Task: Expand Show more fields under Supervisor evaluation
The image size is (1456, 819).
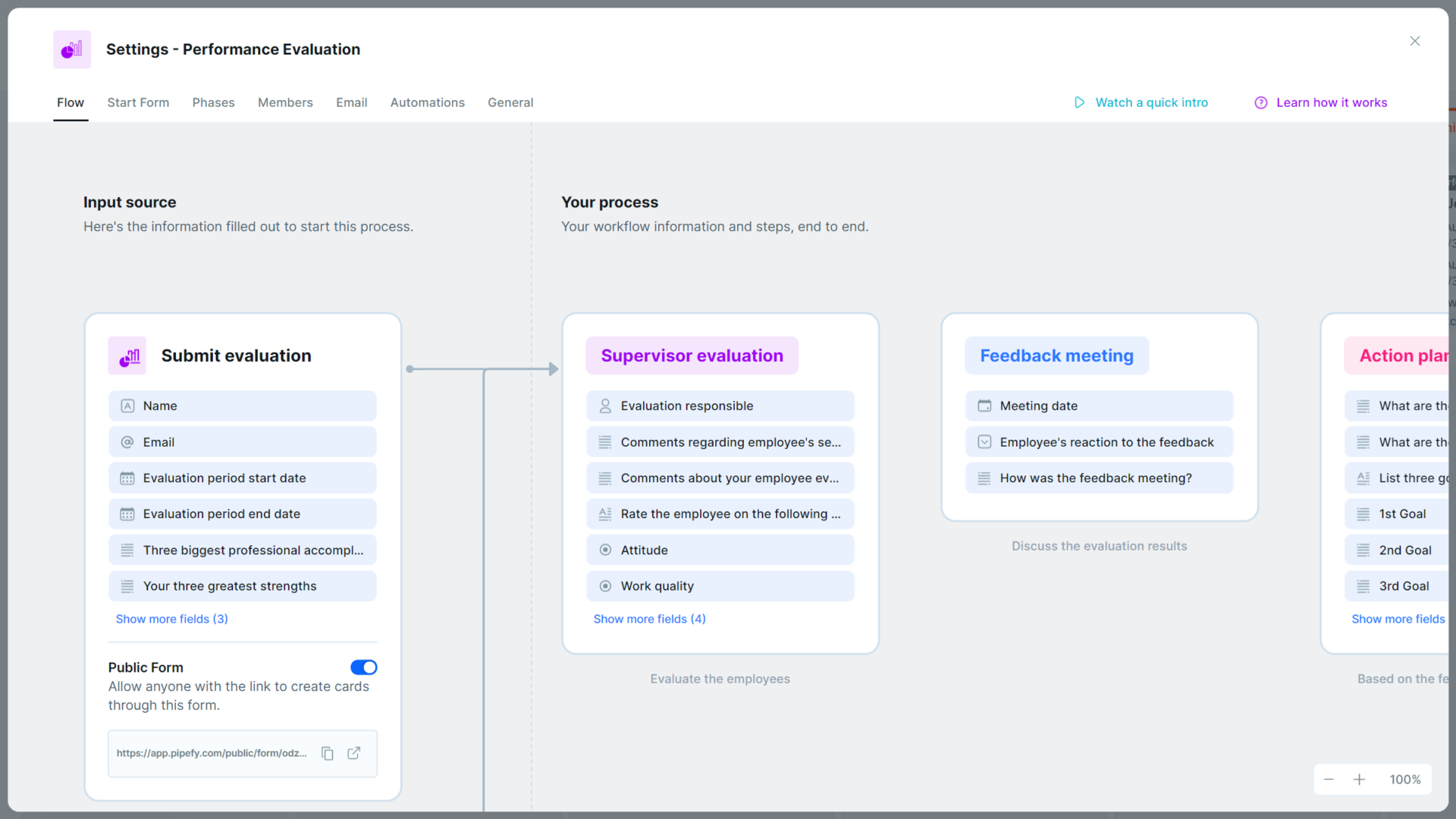Action: [x=649, y=619]
